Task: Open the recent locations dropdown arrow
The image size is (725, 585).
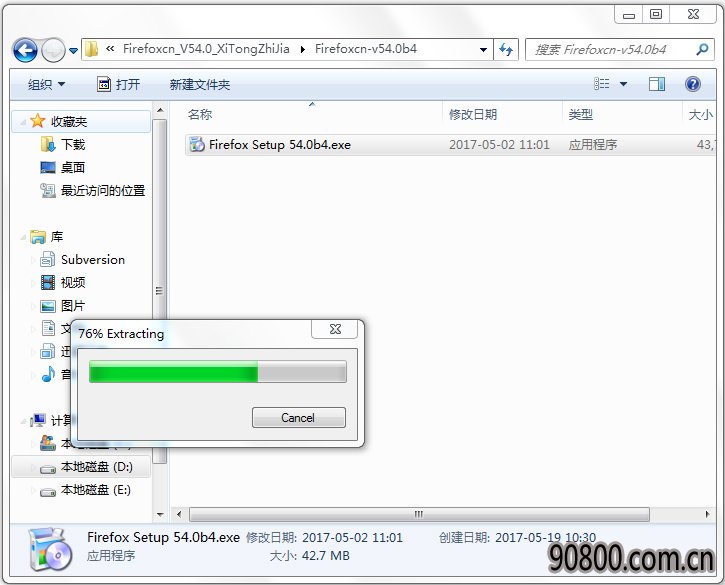Action: coord(73,50)
